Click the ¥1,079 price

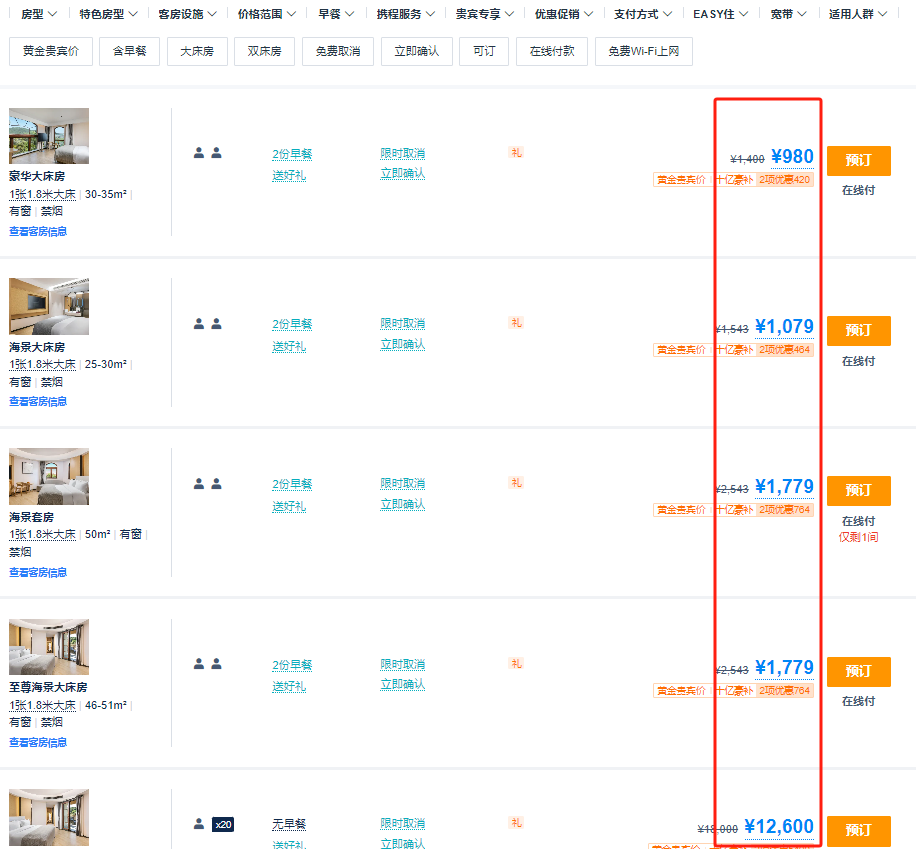coord(784,327)
